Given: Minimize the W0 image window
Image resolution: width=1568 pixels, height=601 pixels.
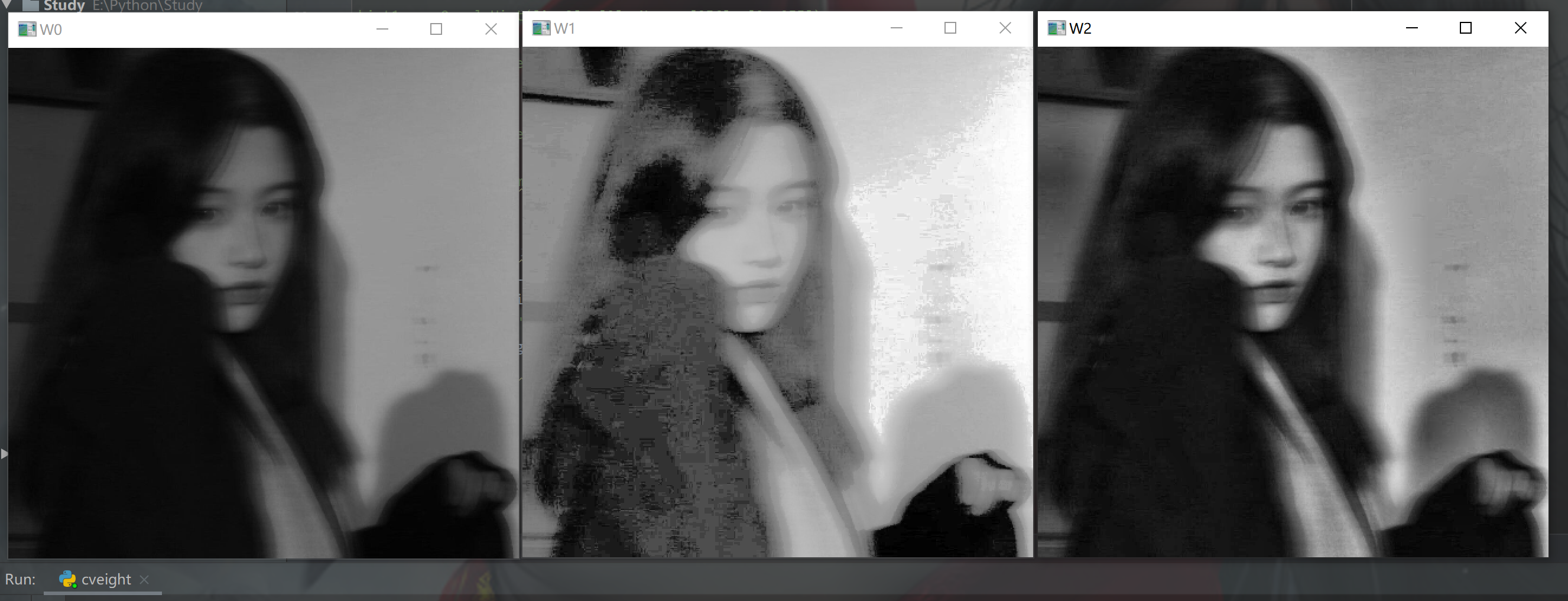Looking at the screenshot, I should pyautogui.click(x=382, y=28).
